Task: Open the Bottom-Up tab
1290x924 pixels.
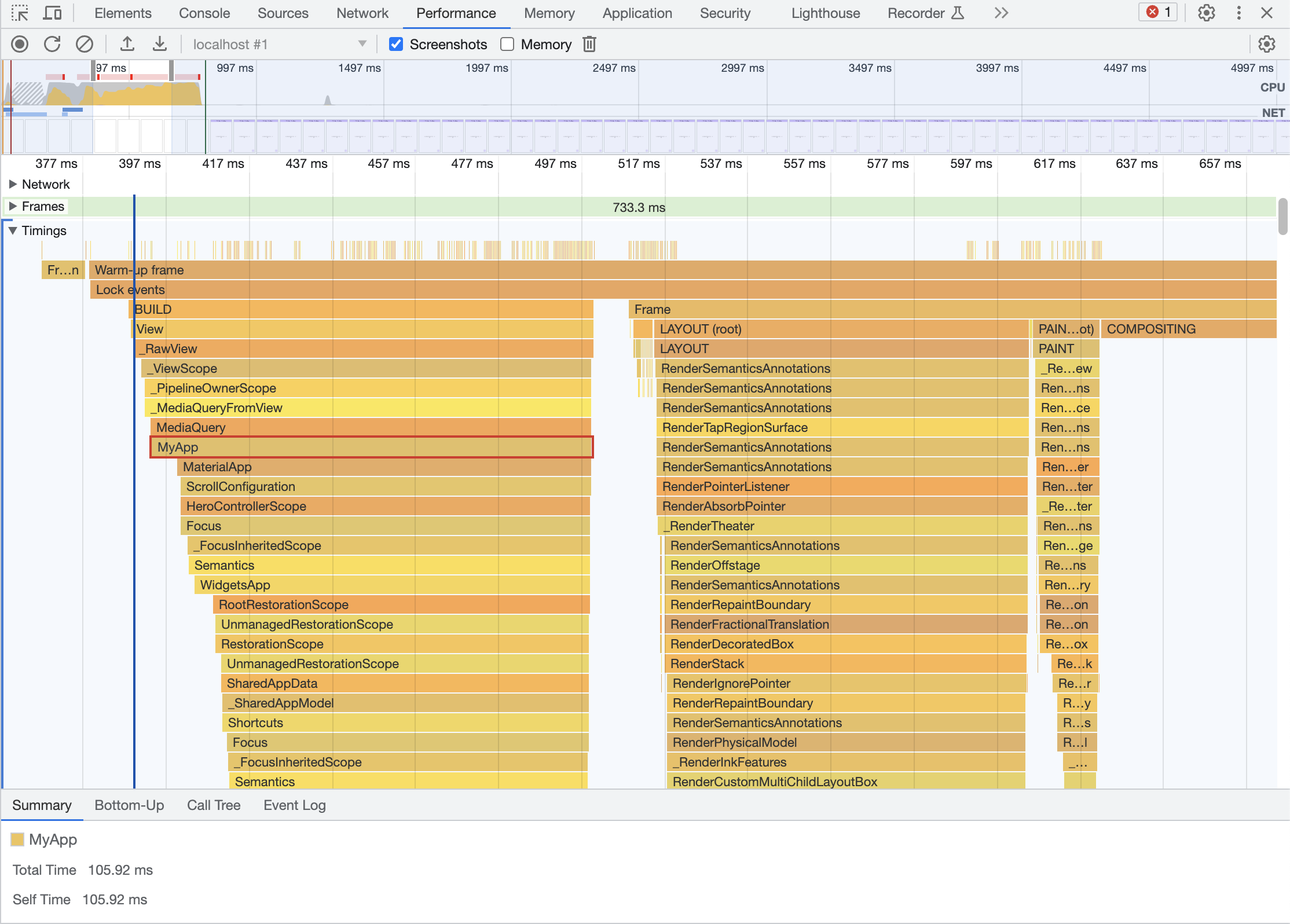Action: coord(129,805)
